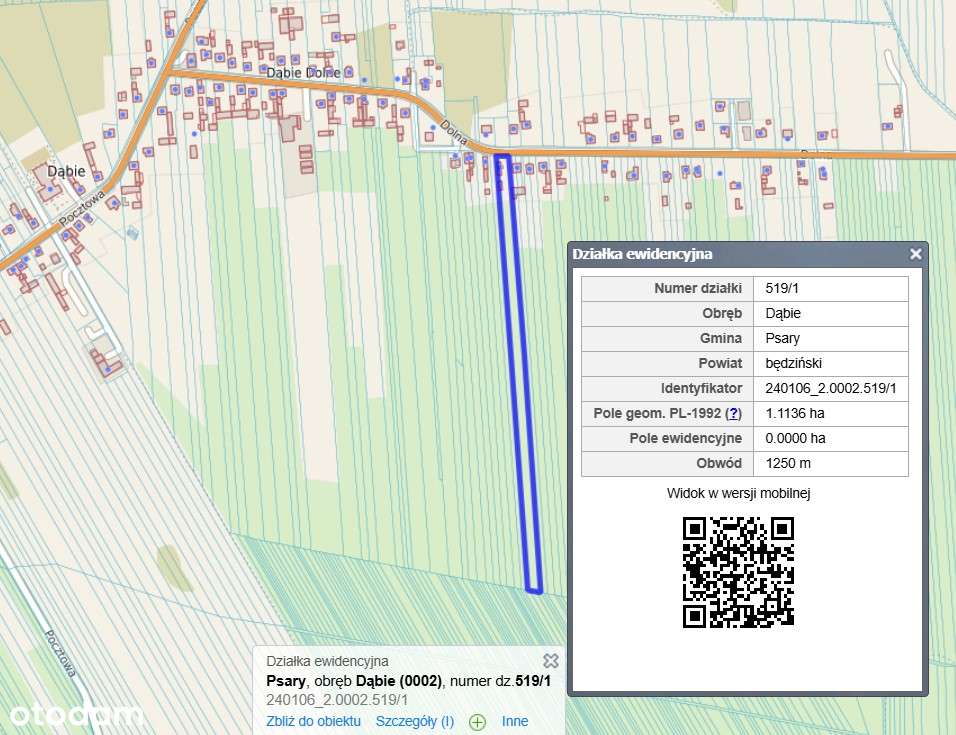The image size is (956, 735).
Task: Click the Dąbie village label on map
Action: pyautogui.click(x=66, y=171)
